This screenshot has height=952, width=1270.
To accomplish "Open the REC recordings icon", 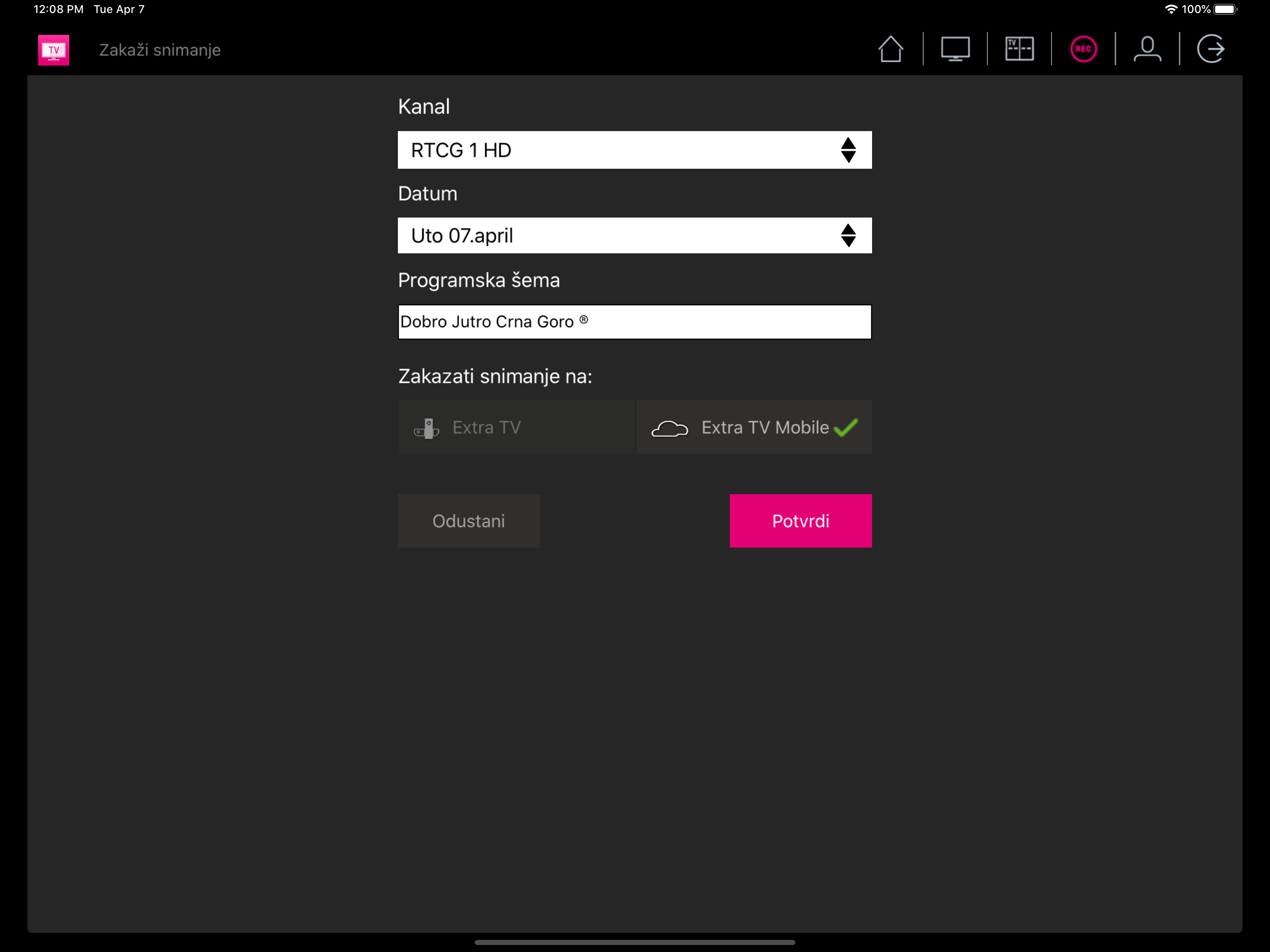I will point(1083,49).
